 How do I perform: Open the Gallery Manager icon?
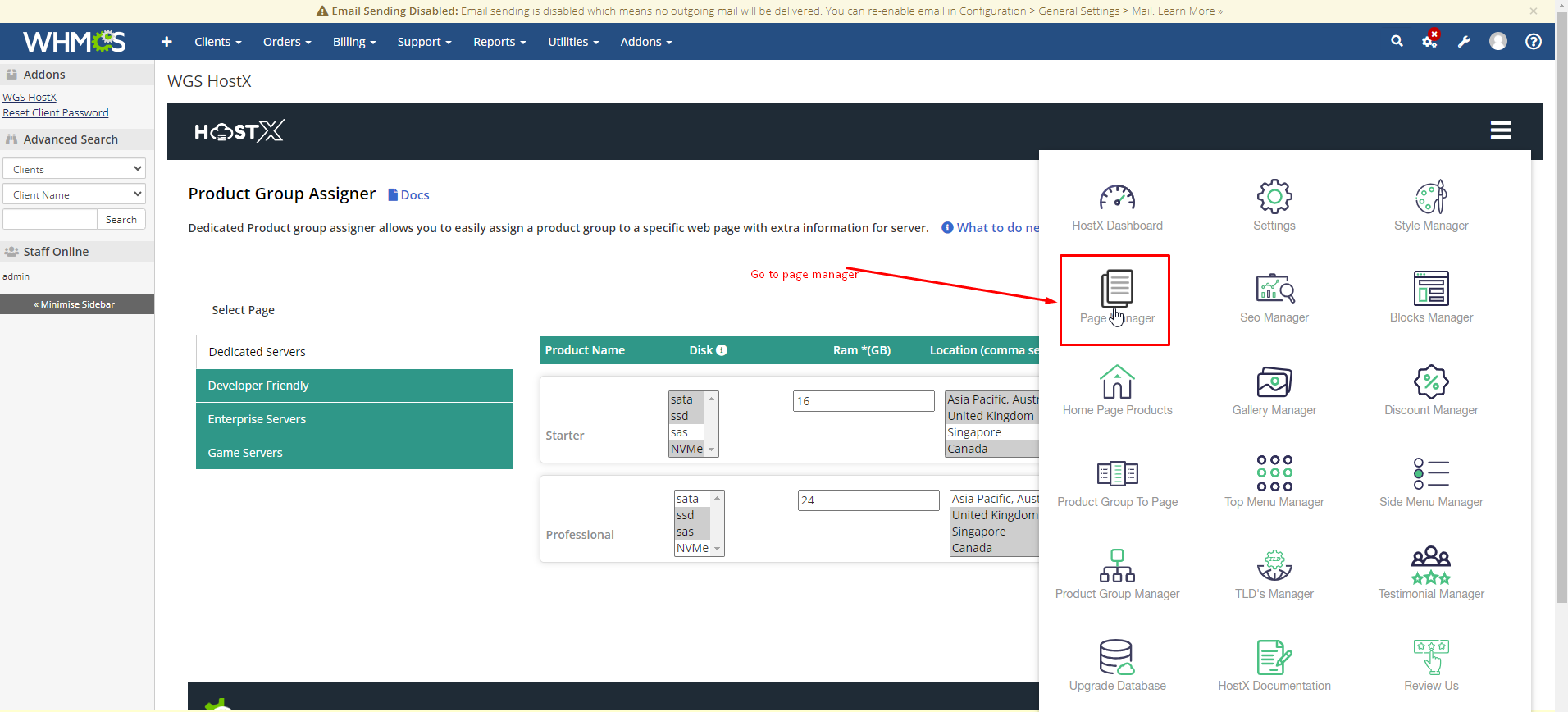(x=1274, y=383)
